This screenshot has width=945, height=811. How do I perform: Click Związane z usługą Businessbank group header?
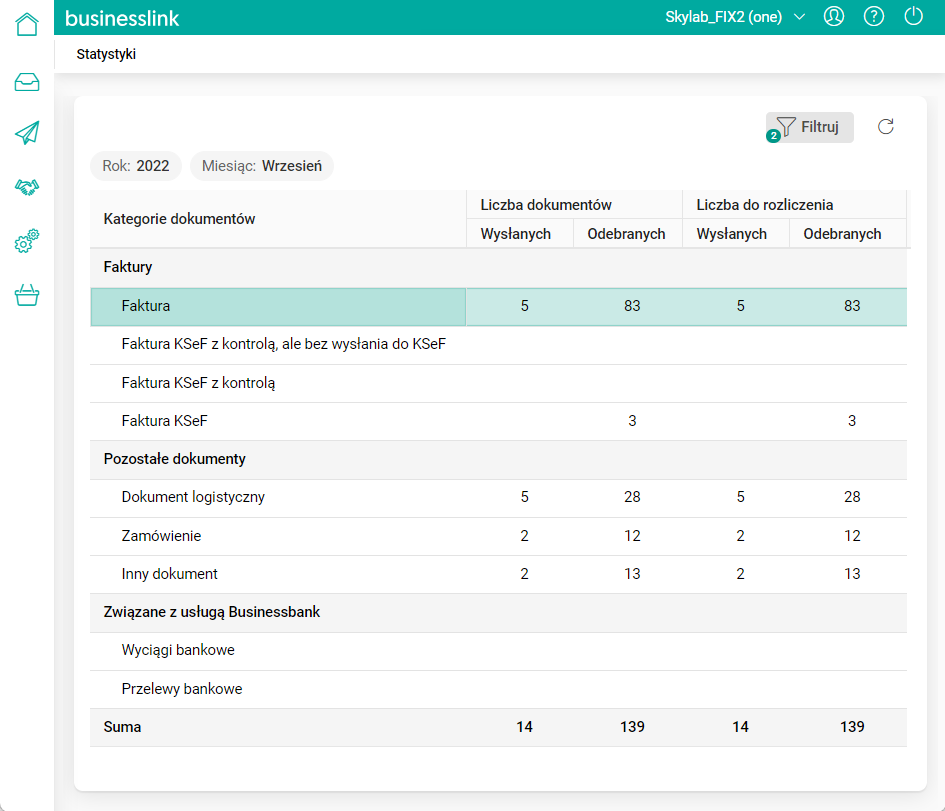(x=498, y=612)
